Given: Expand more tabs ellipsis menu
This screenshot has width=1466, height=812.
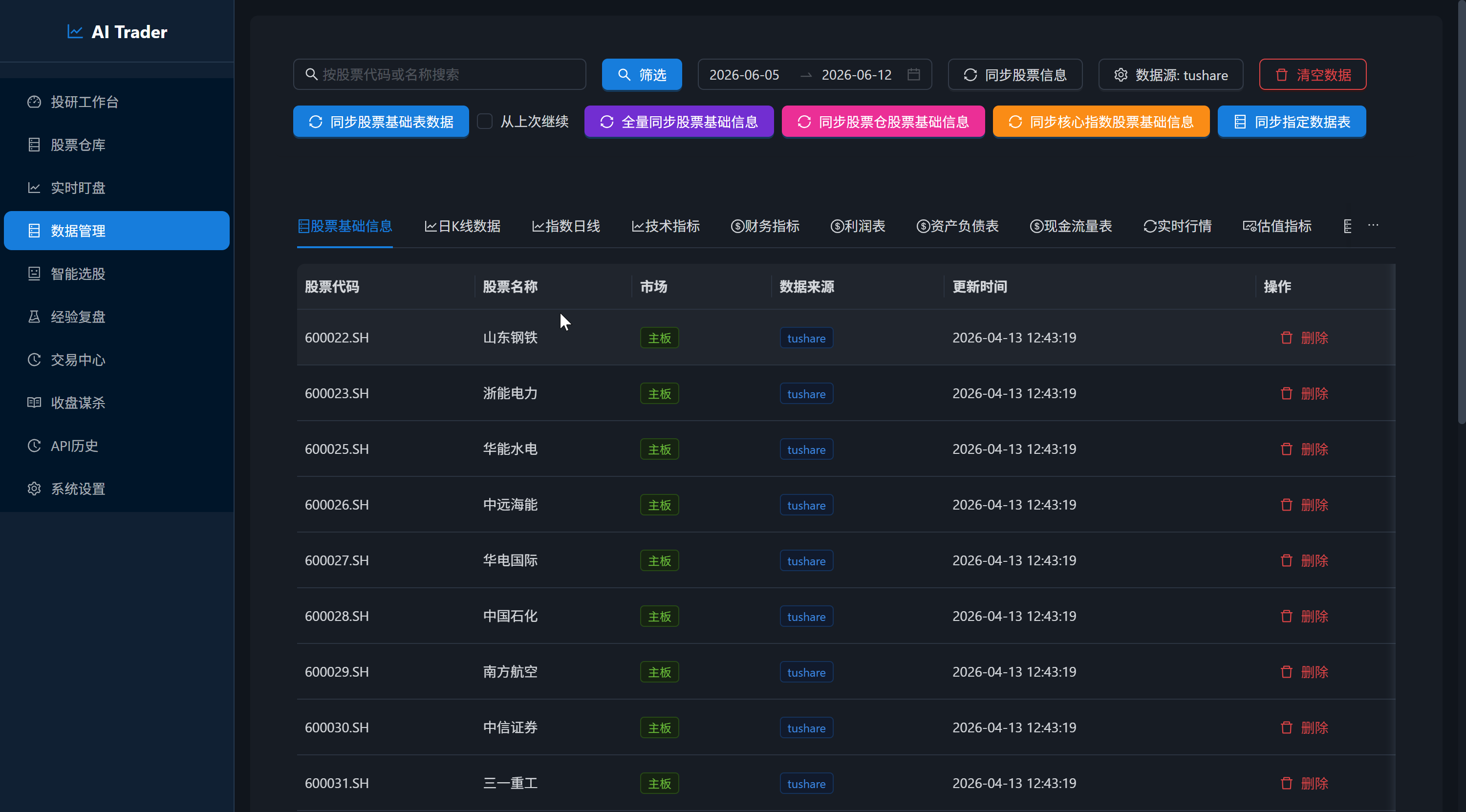Looking at the screenshot, I should tap(1373, 225).
